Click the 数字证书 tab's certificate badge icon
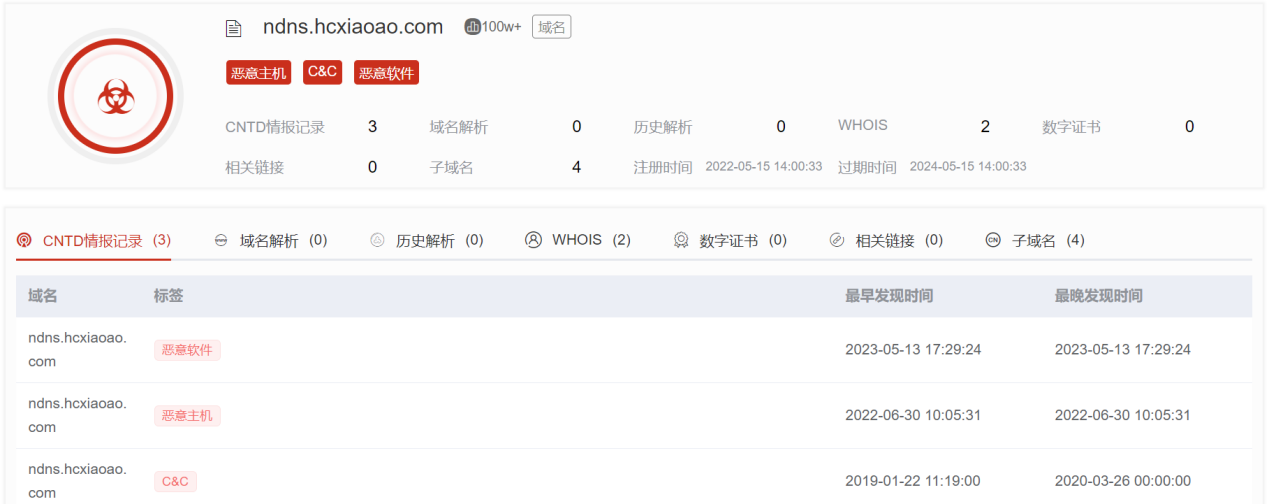Viewport: 1269px width, 504px height. point(681,241)
